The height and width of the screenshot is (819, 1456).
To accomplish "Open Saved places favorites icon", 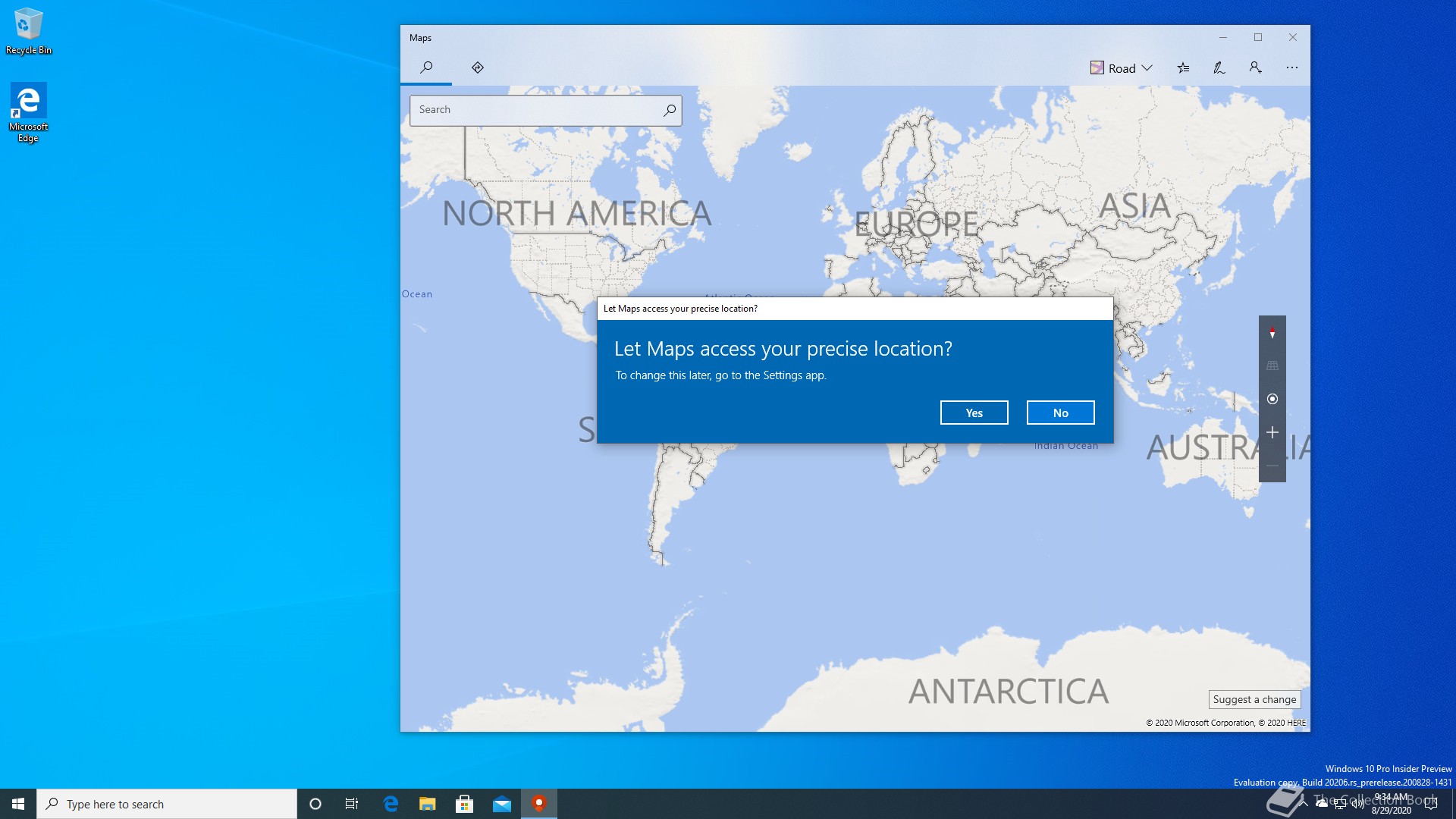I will pos(1183,68).
